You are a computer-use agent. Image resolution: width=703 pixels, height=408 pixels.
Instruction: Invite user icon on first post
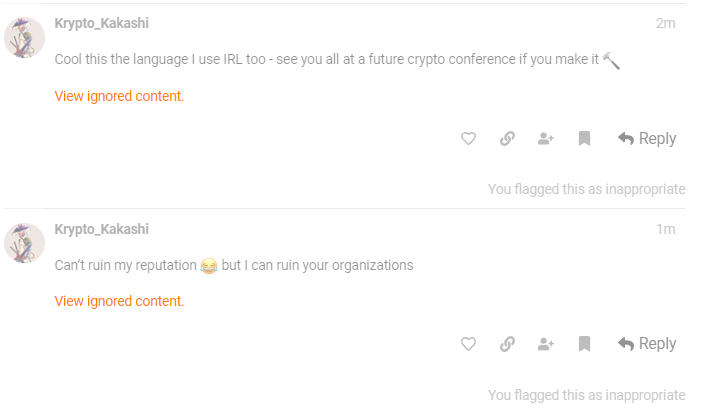tap(546, 139)
